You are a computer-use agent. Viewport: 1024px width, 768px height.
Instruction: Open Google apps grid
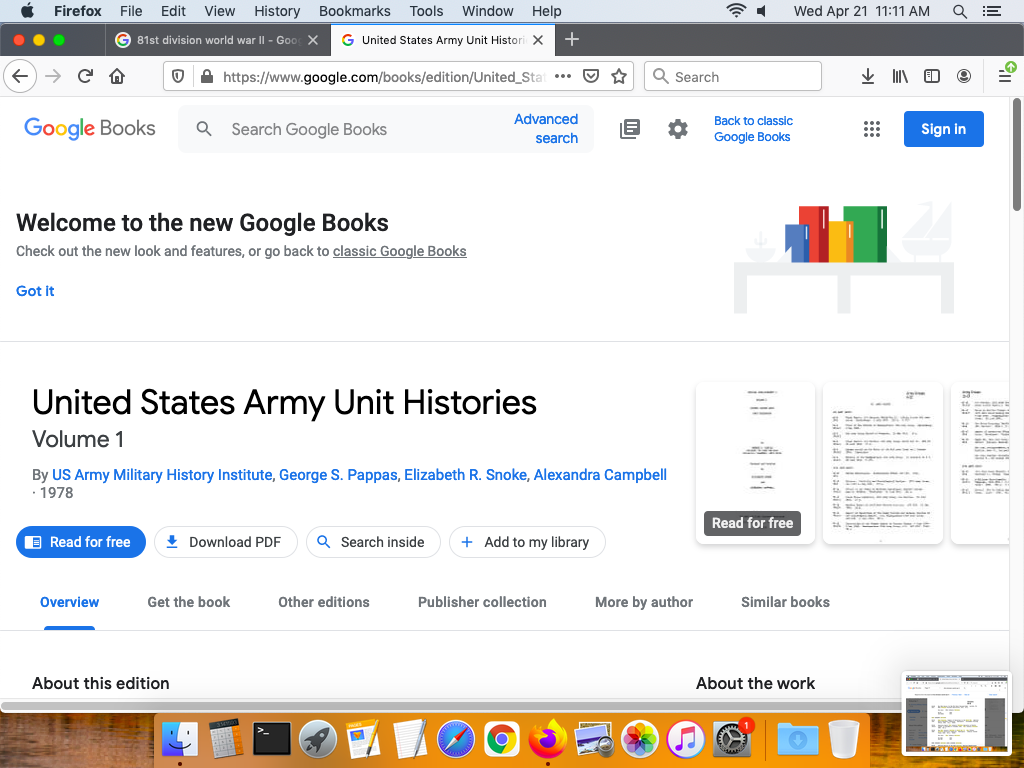coord(872,129)
